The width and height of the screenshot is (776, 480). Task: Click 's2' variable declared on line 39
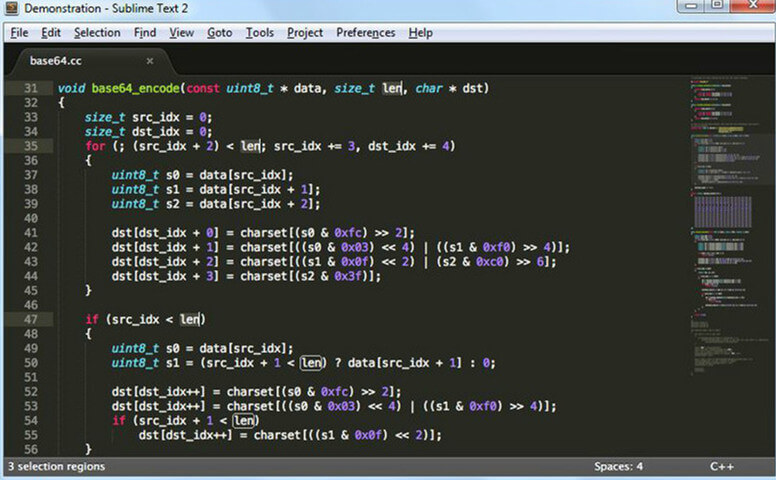(173, 204)
